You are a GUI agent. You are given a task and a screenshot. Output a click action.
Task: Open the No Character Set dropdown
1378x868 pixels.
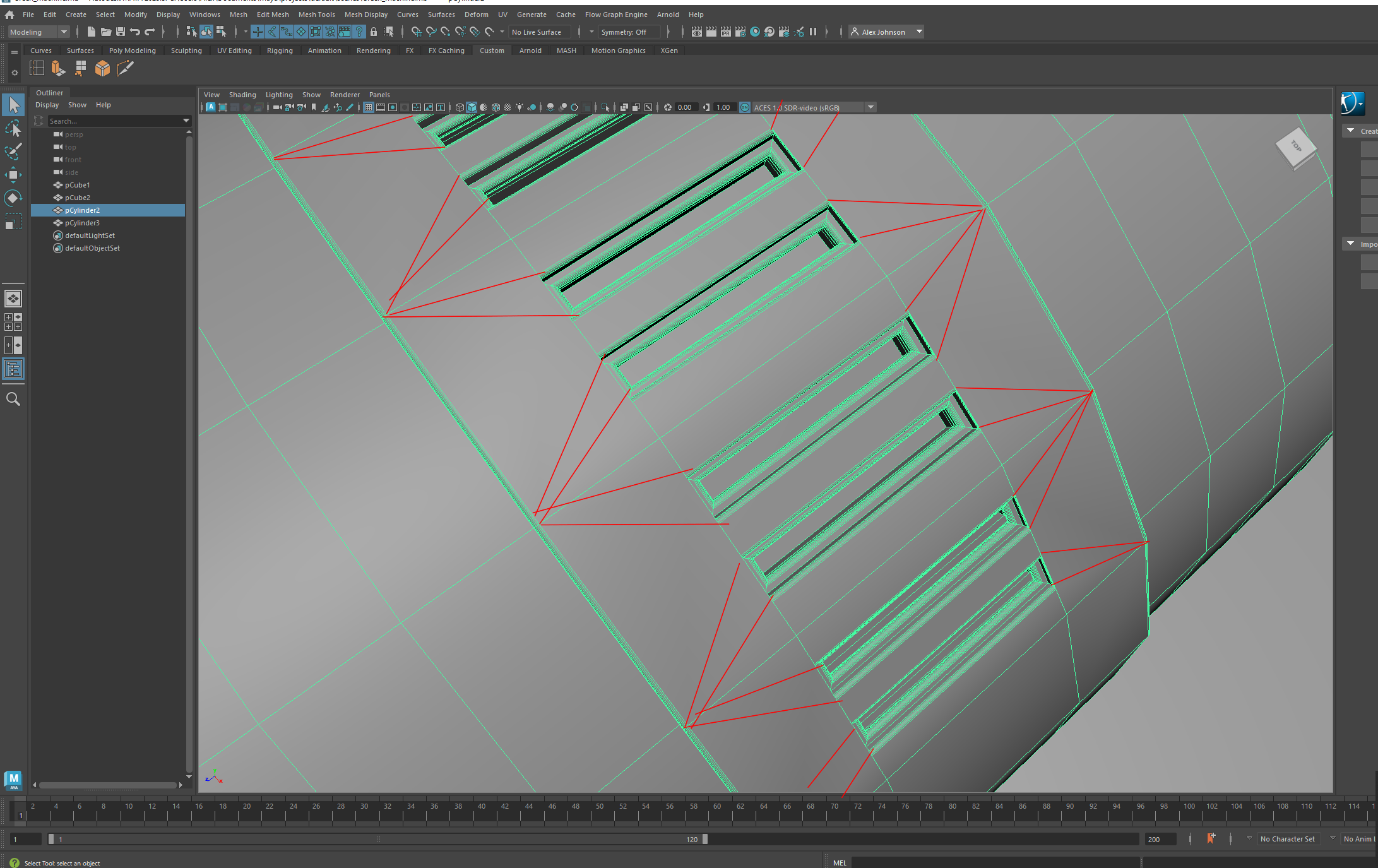(1288, 839)
